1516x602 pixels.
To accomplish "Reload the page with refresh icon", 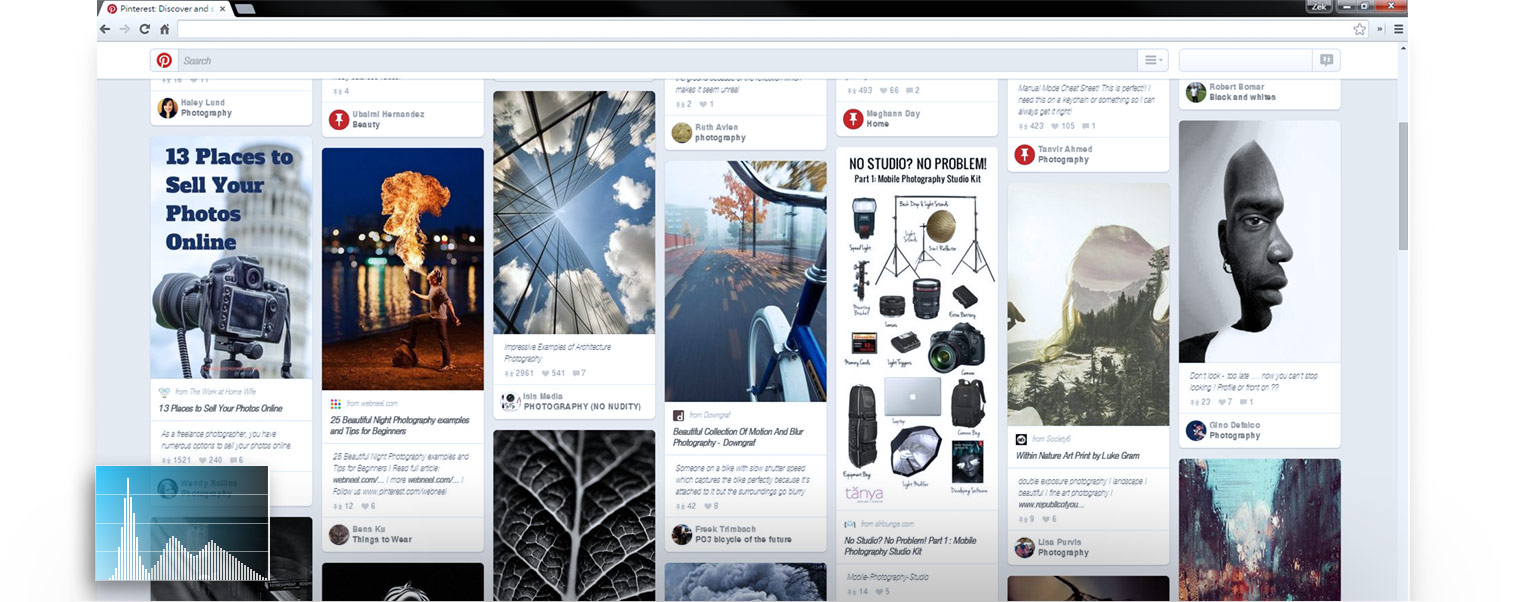I will (x=145, y=29).
